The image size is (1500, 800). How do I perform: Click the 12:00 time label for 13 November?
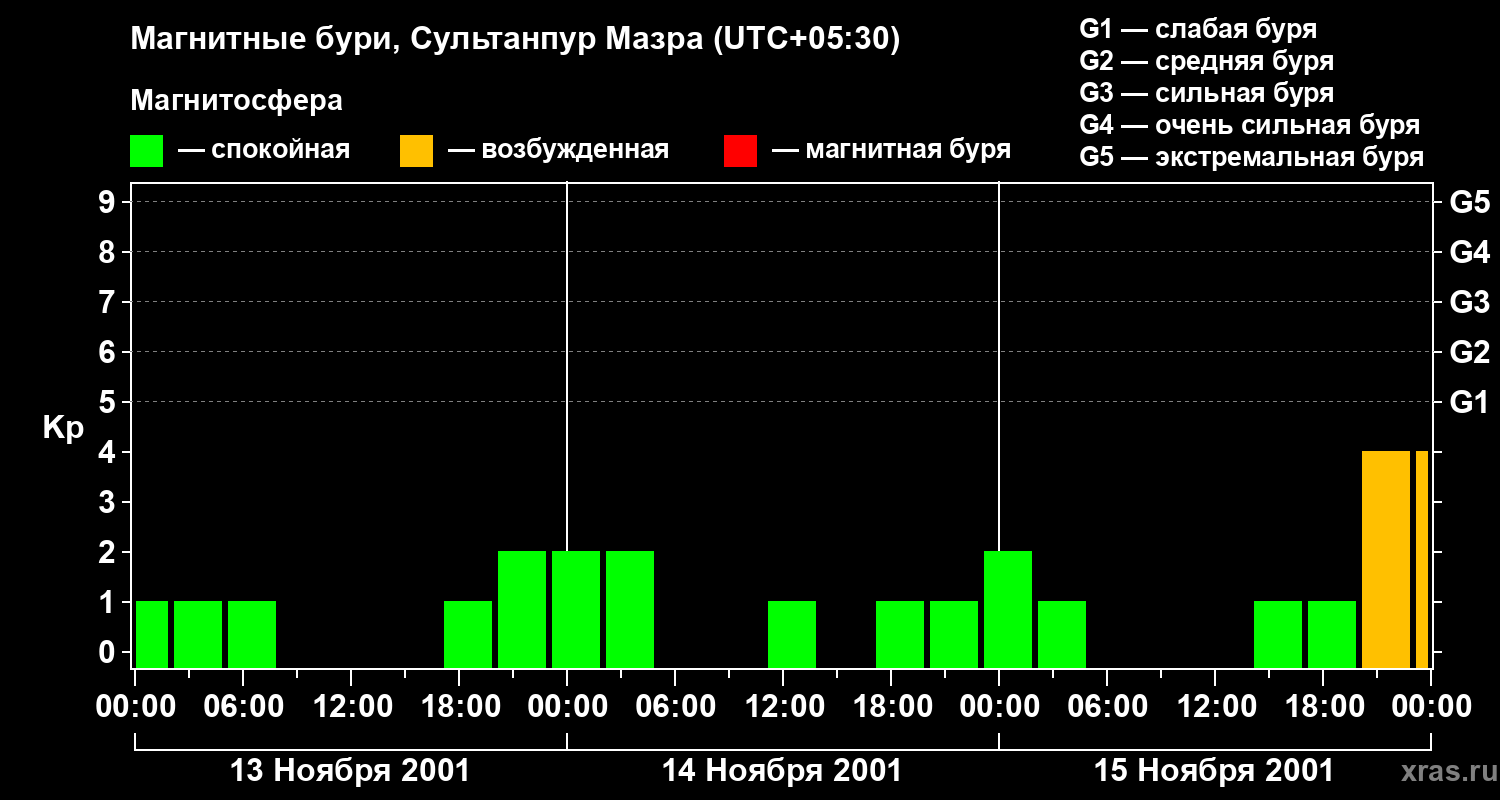pos(351,707)
